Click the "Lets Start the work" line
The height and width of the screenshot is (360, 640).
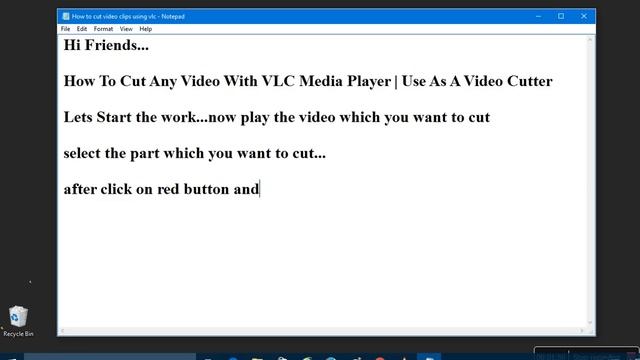(277, 118)
